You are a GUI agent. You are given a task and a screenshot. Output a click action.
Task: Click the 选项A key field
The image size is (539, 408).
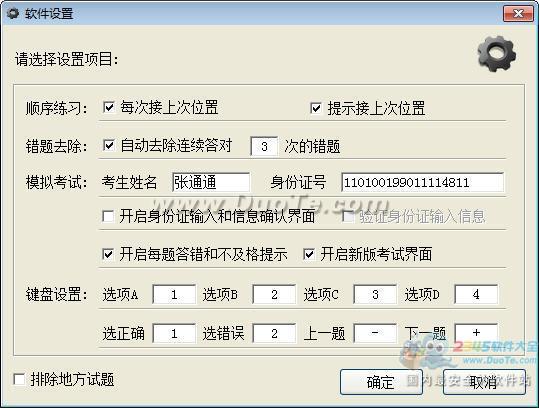174,294
